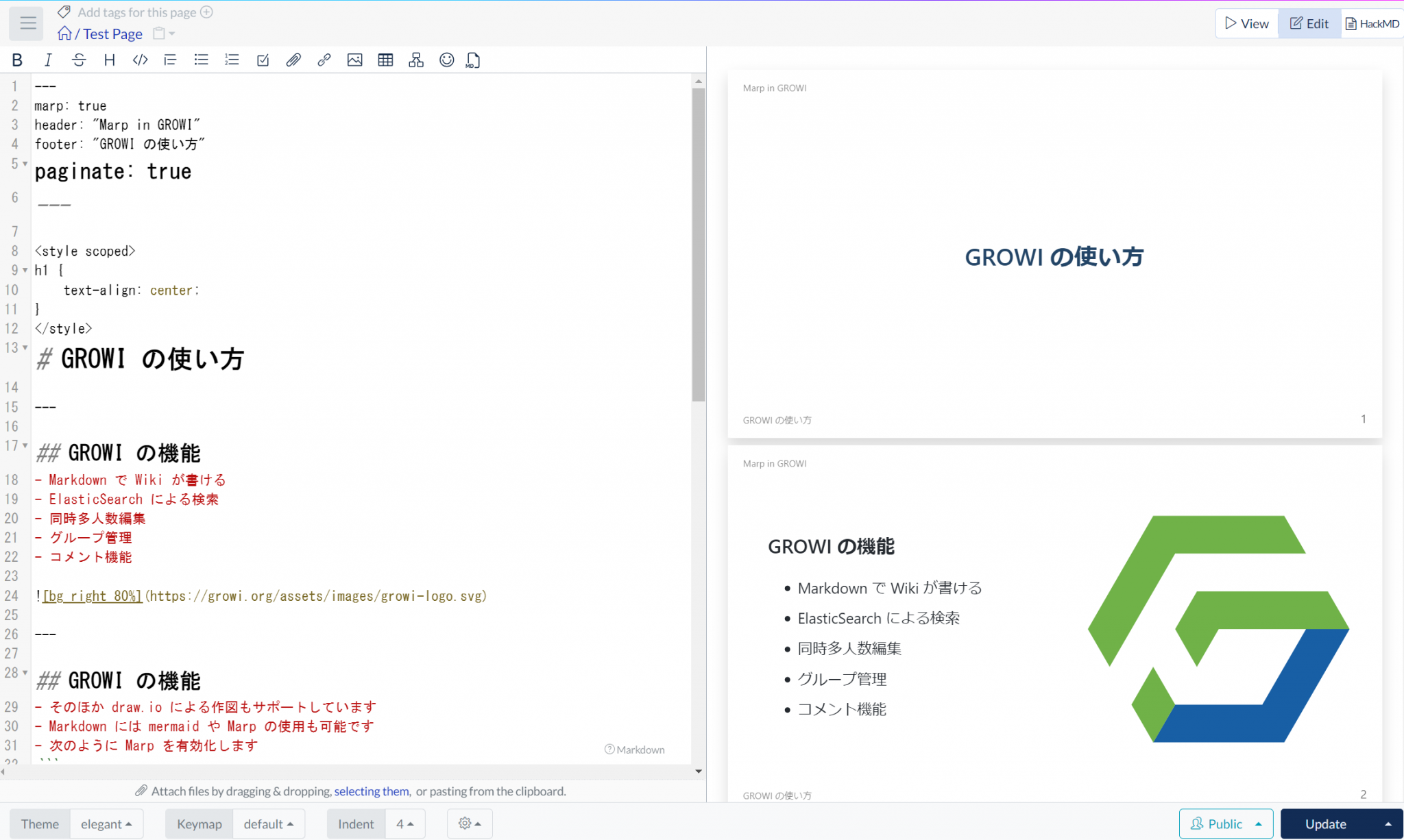Change the Indent size dropdown
Viewport: 1404px width, 840px height.
404,824
